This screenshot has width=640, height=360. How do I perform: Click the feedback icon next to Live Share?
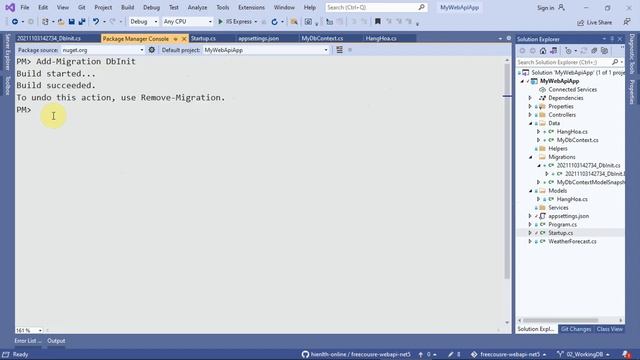coord(627,22)
